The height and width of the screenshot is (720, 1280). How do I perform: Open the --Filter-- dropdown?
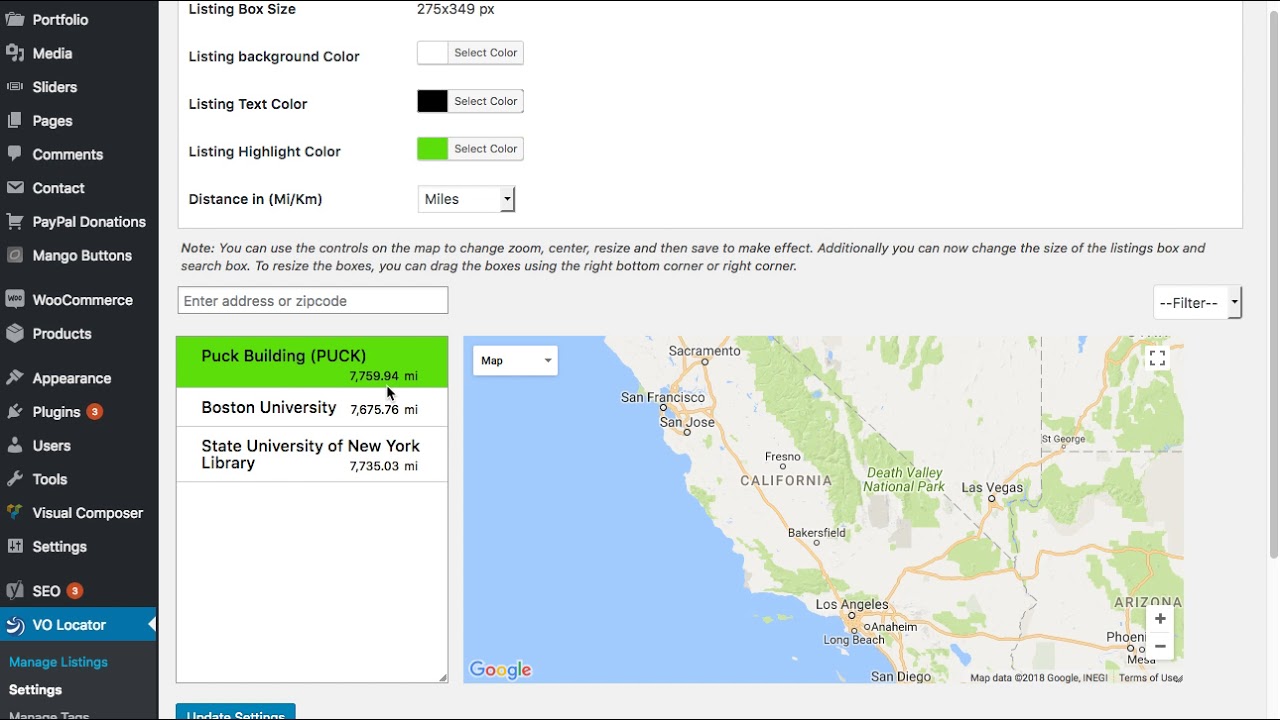click(1197, 303)
